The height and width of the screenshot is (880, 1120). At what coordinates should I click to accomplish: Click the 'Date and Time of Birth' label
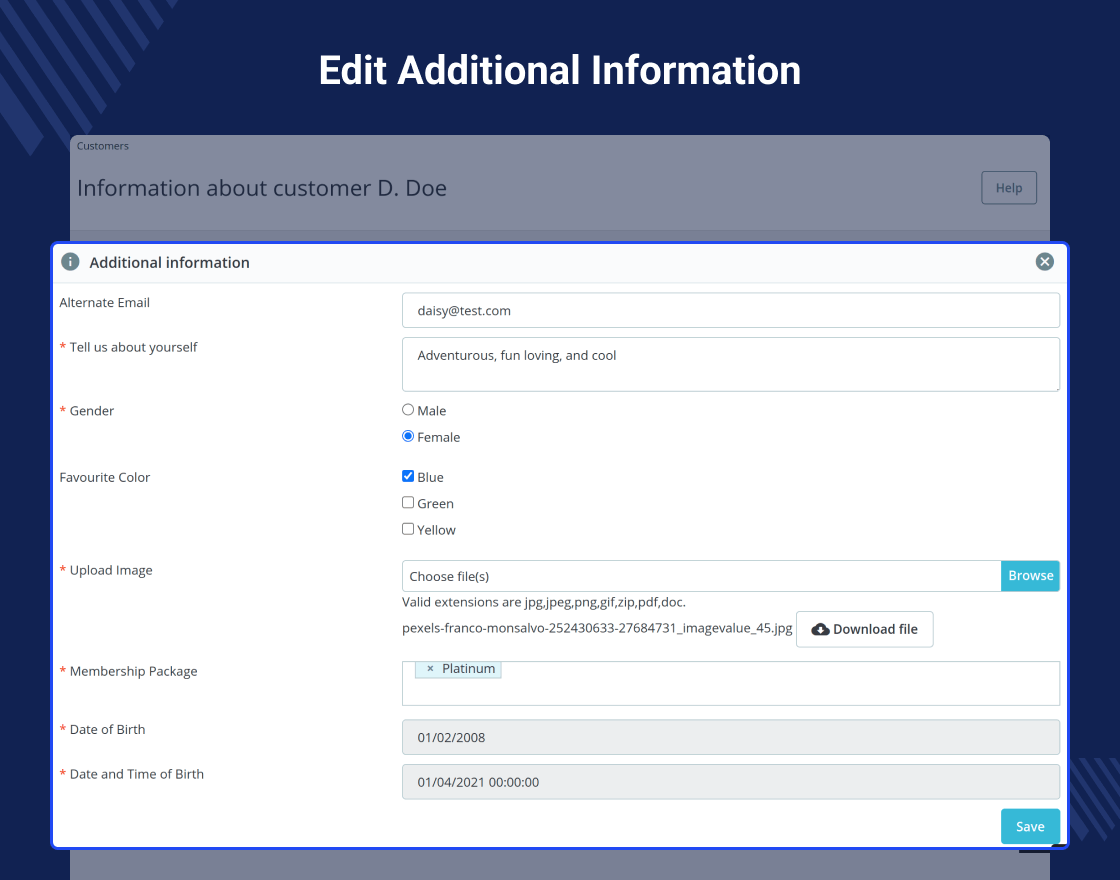click(x=136, y=774)
